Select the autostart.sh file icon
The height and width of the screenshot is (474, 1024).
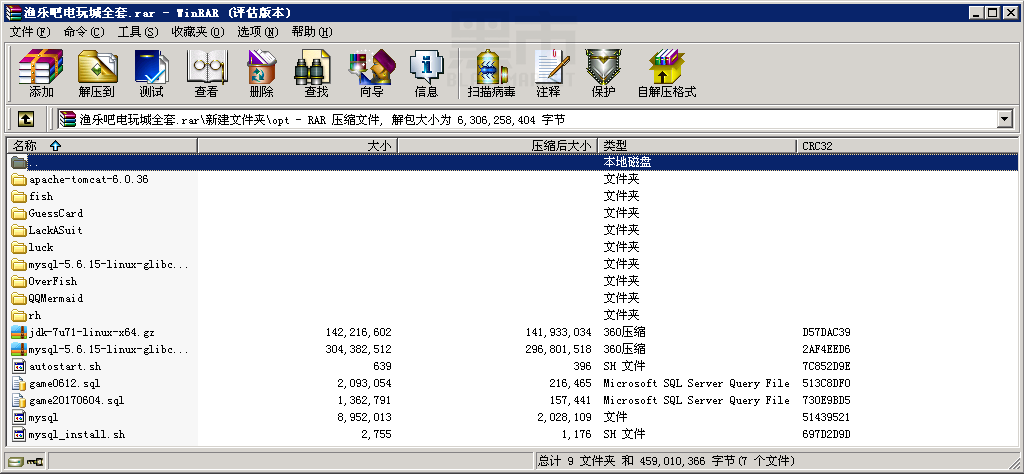click(19, 366)
